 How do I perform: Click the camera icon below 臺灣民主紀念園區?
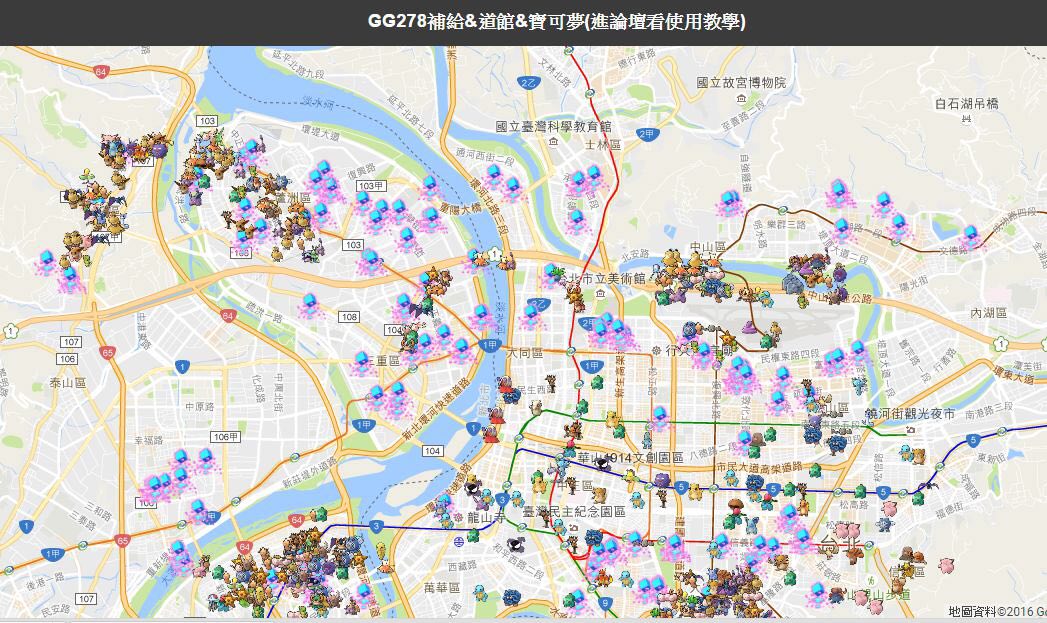coord(574,528)
